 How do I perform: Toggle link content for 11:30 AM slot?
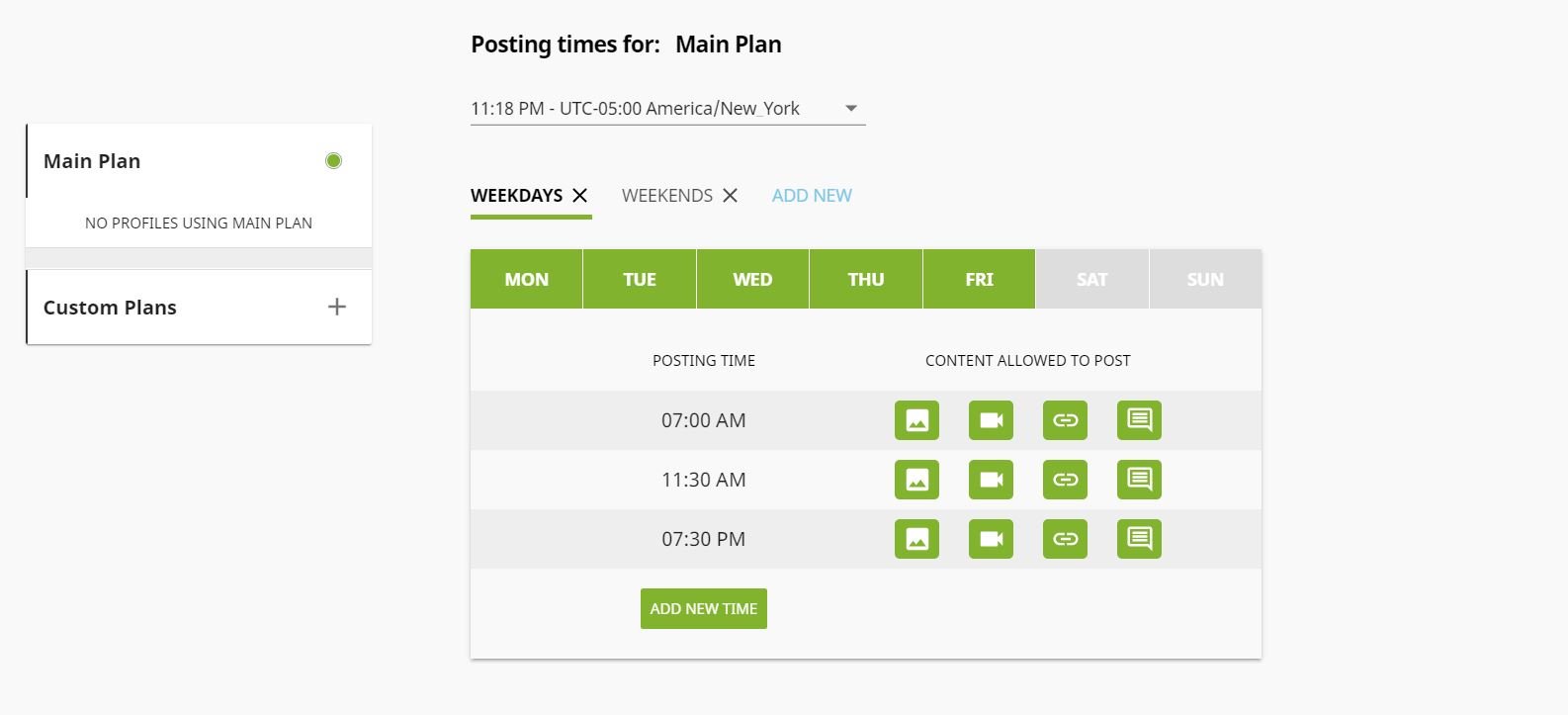(x=1065, y=480)
